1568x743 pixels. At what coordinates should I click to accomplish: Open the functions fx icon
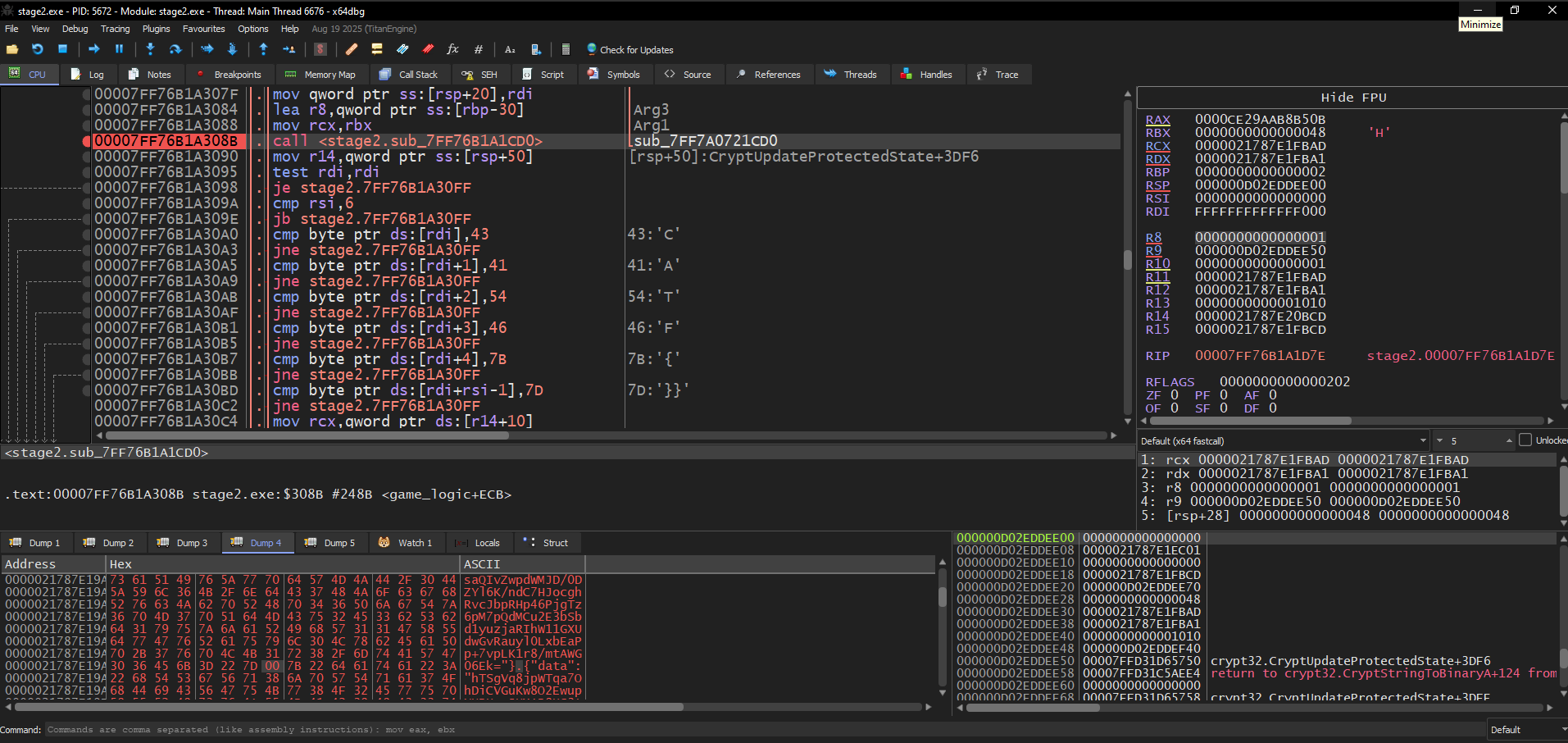(452, 49)
